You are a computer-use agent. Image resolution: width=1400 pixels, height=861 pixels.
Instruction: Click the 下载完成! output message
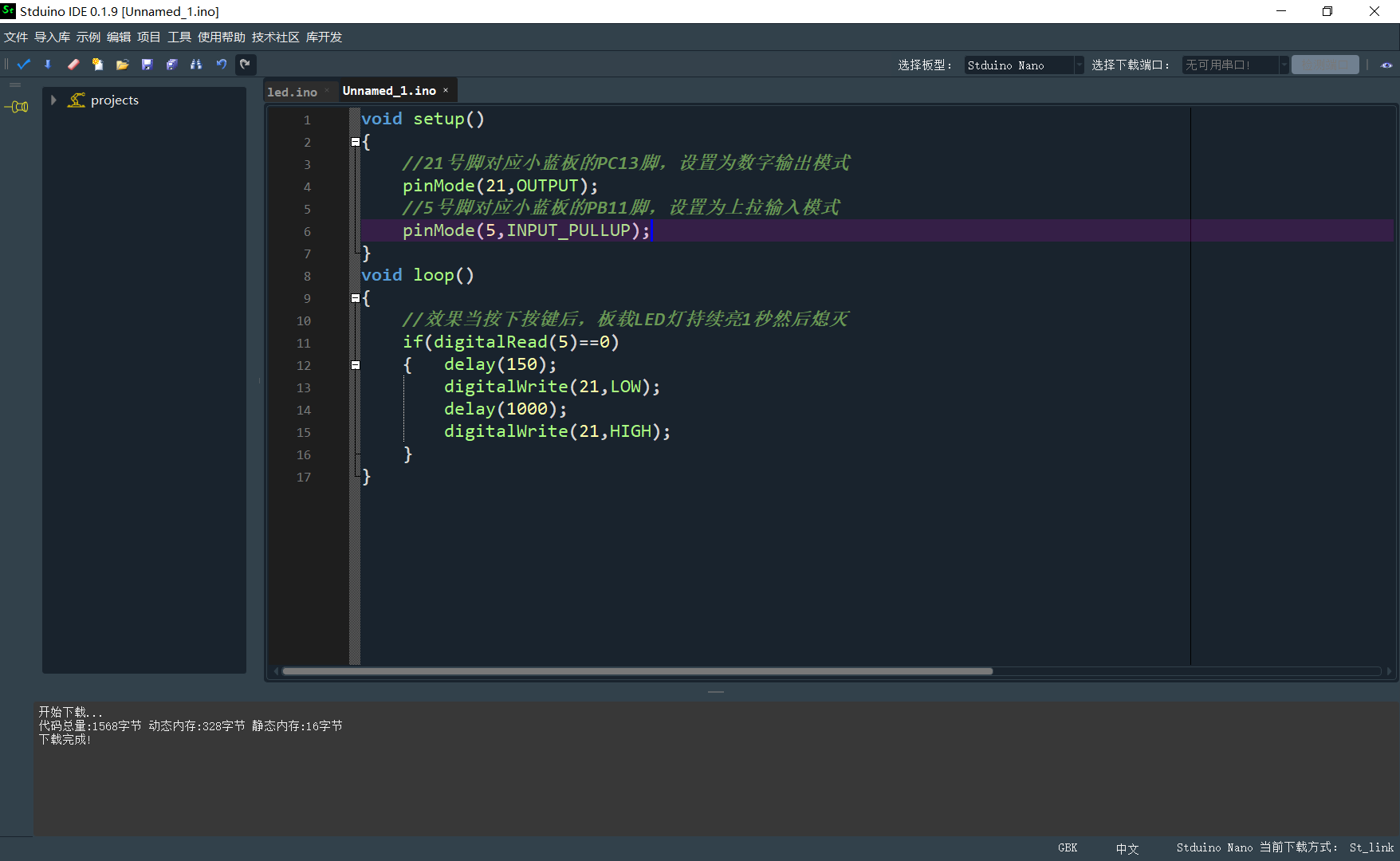pyautogui.click(x=65, y=740)
